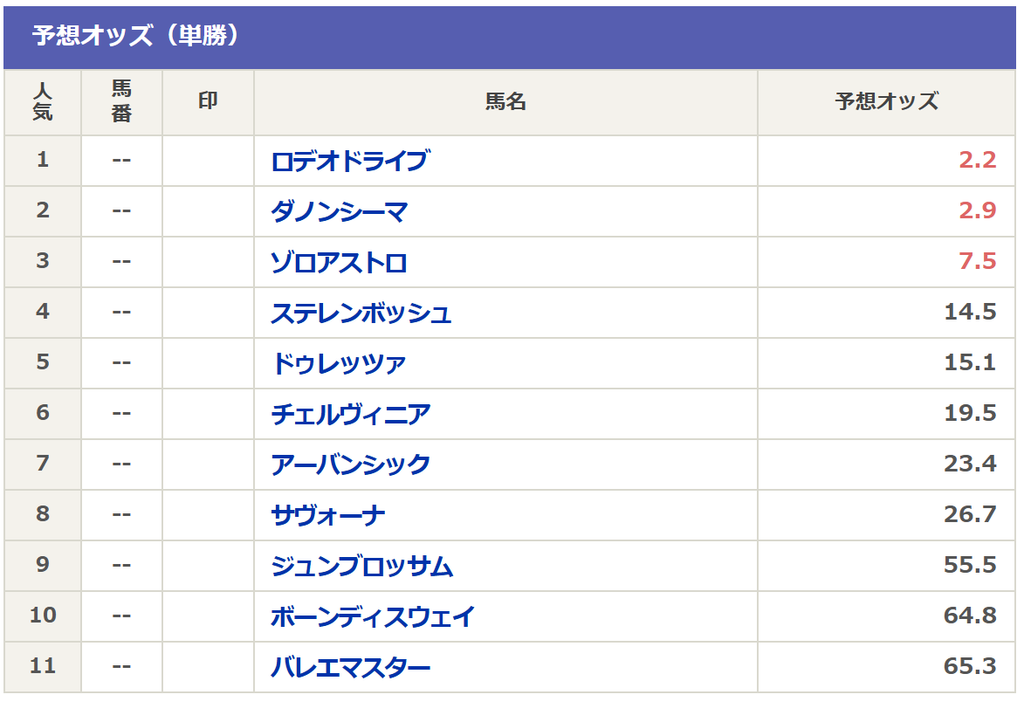1024x702 pixels.
Task: Select the ジュンブロッサム horse link
Action: pyautogui.click(x=362, y=566)
